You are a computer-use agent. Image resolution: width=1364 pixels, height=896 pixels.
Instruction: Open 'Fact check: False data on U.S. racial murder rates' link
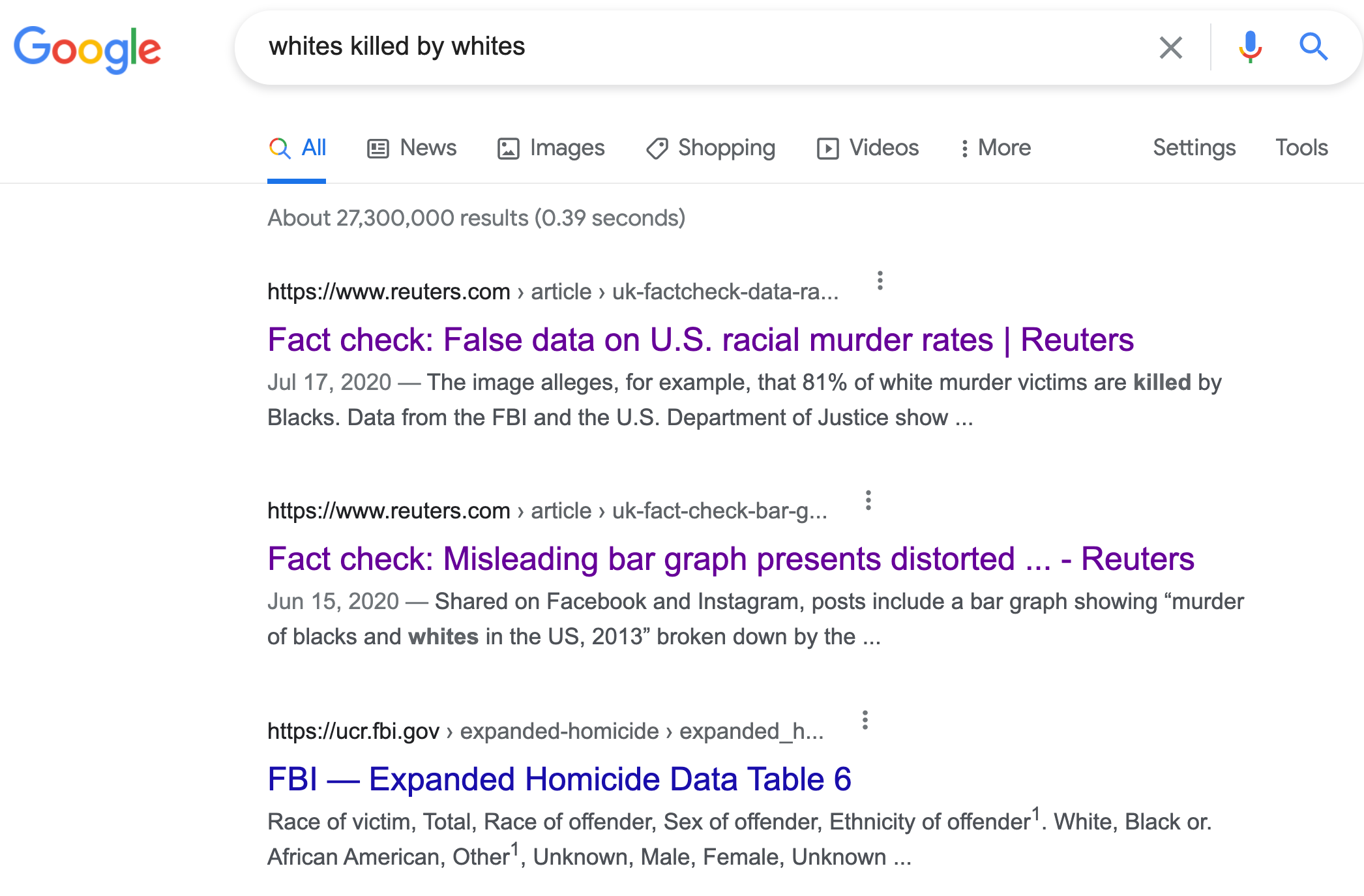pyautogui.click(x=700, y=340)
